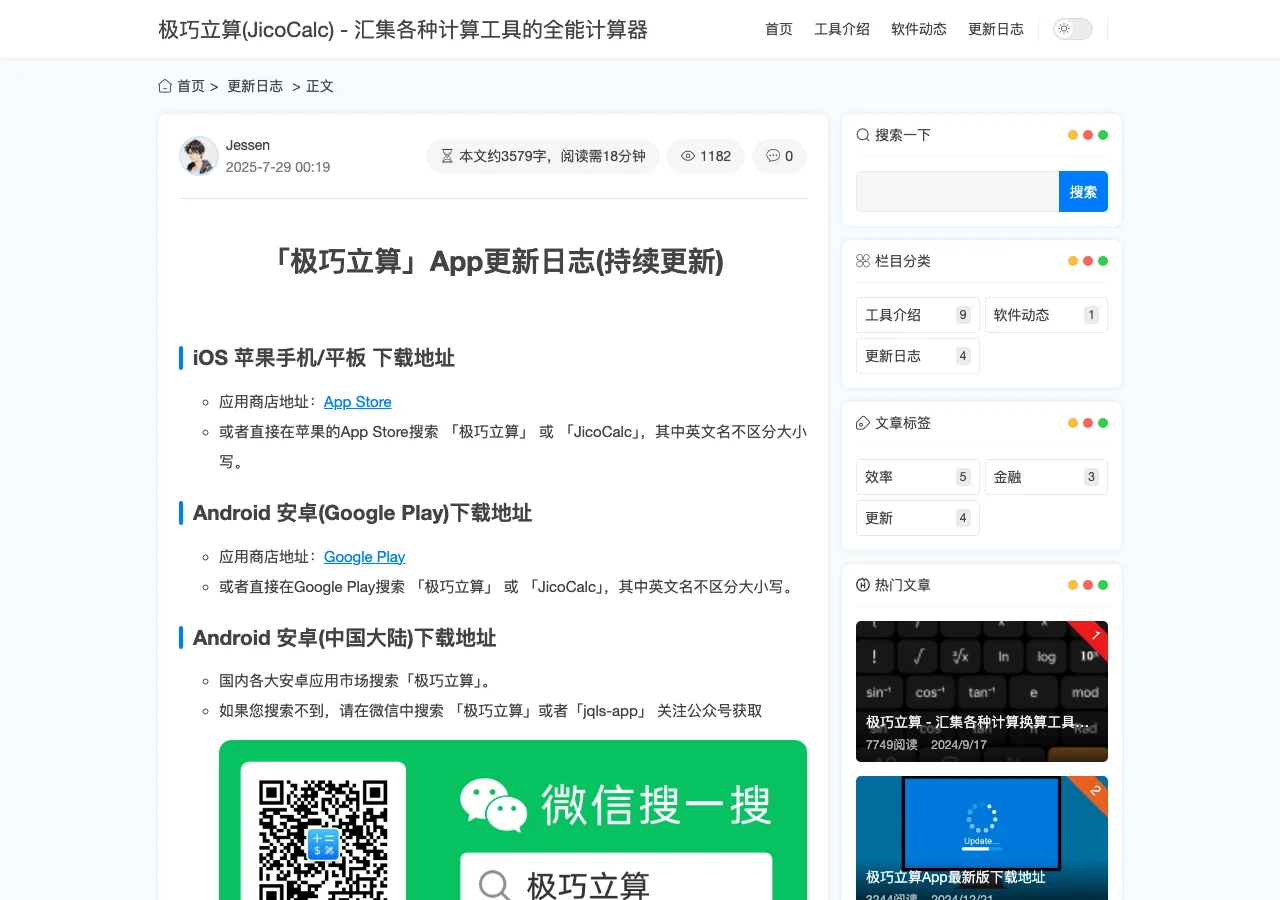Click the heading Android 安卓(中国大陆)下载地址
This screenshot has height=900, width=1280.
(x=345, y=638)
